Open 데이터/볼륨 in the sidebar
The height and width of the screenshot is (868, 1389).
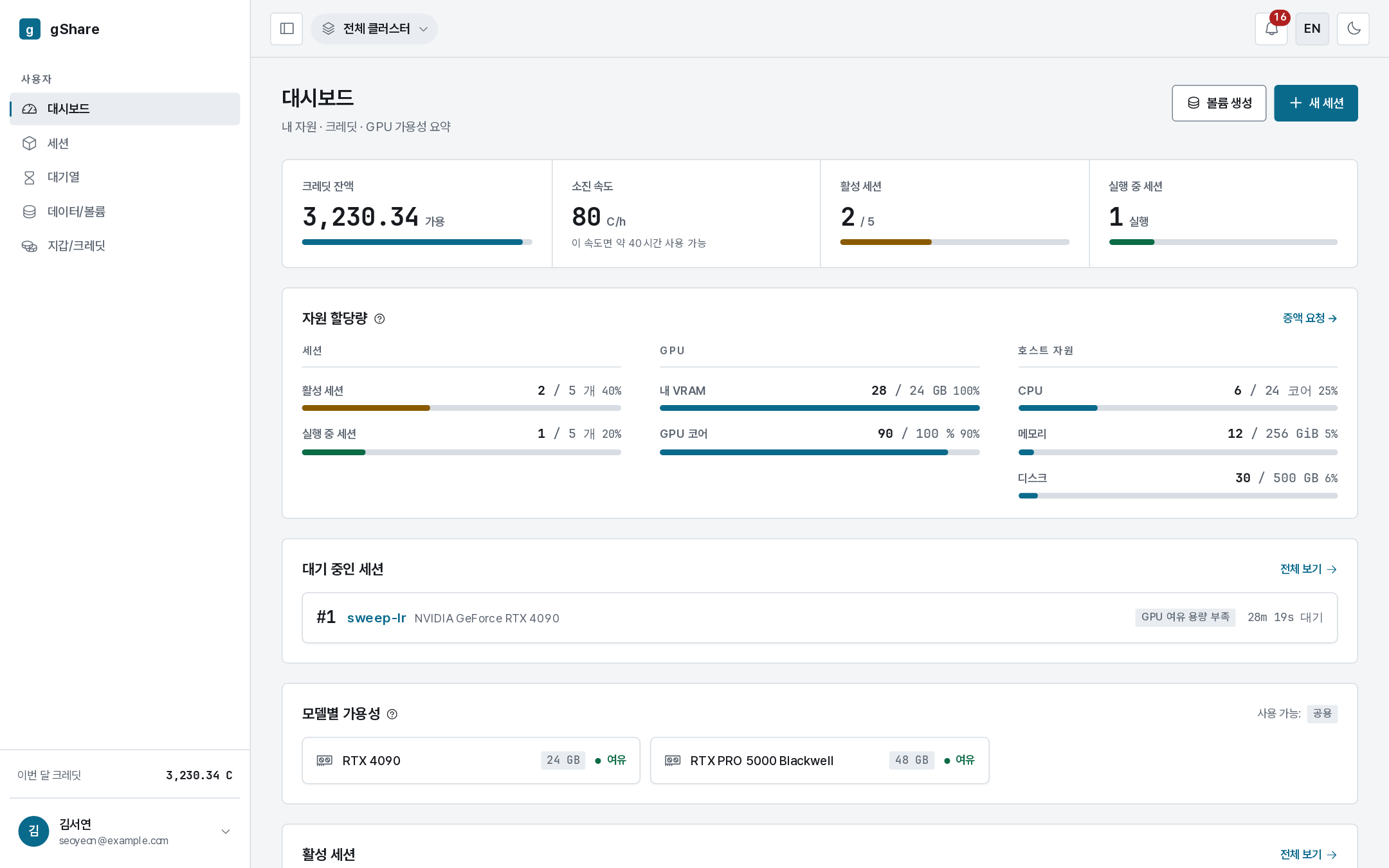pos(125,212)
